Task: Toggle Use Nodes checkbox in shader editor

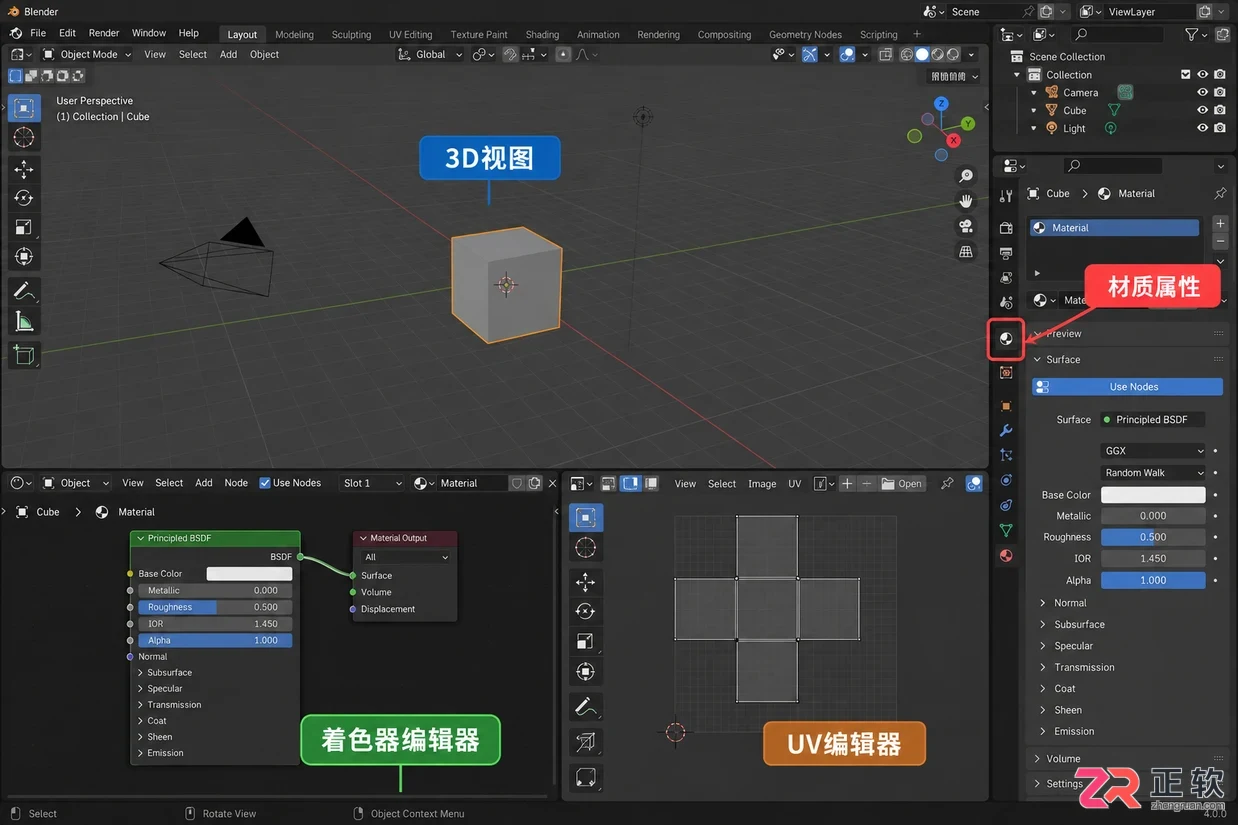Action: (265, 483)
